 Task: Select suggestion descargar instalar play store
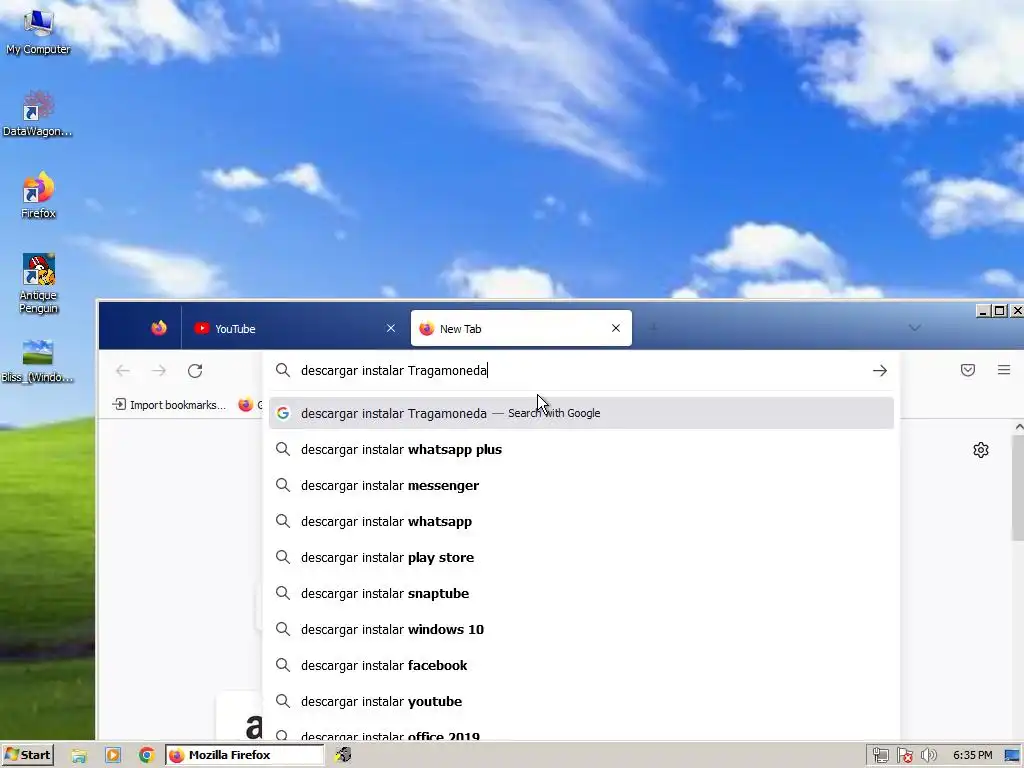[x=581, y=557]
